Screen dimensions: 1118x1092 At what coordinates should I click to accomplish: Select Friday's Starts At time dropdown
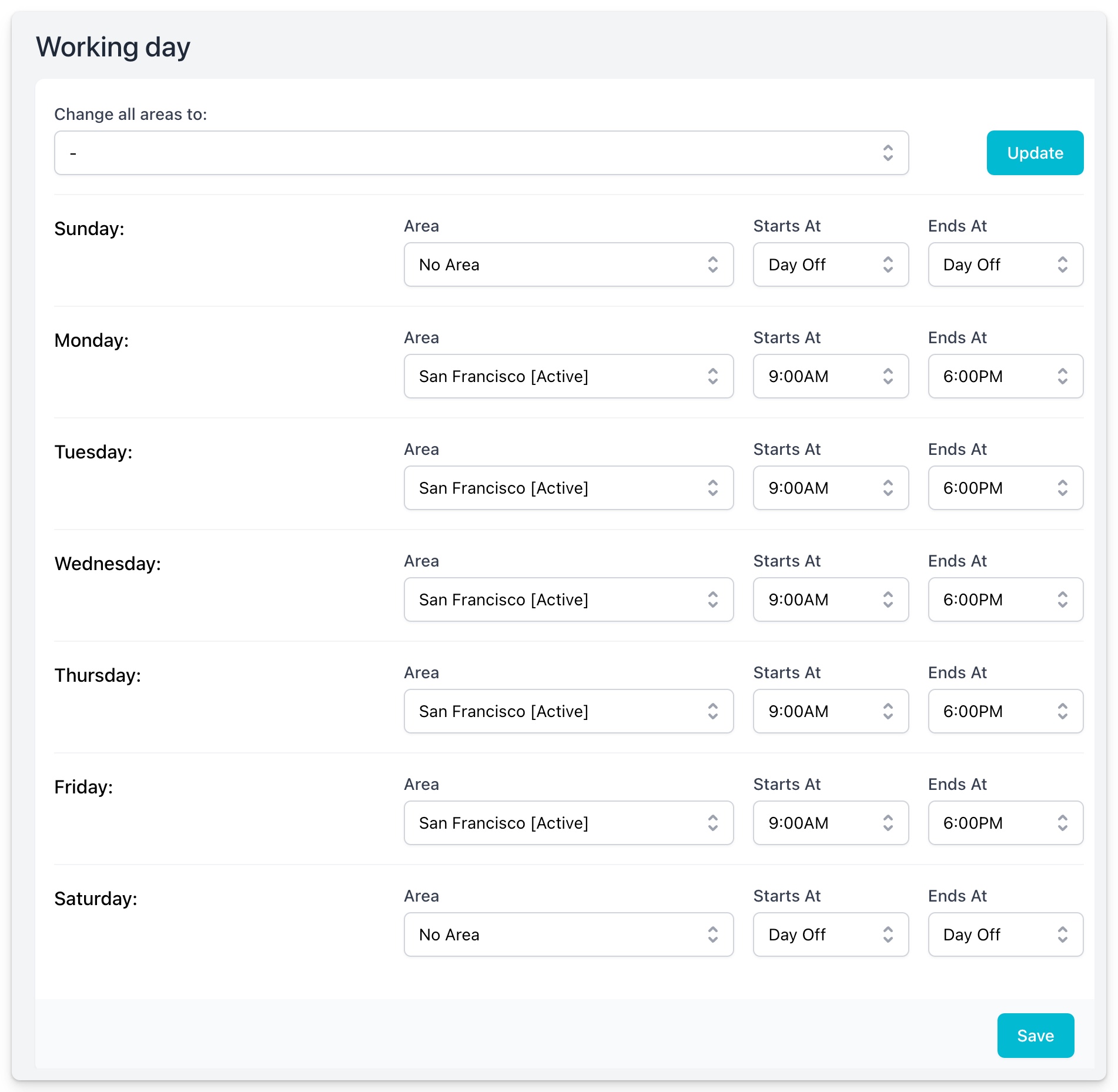point(830,823)
